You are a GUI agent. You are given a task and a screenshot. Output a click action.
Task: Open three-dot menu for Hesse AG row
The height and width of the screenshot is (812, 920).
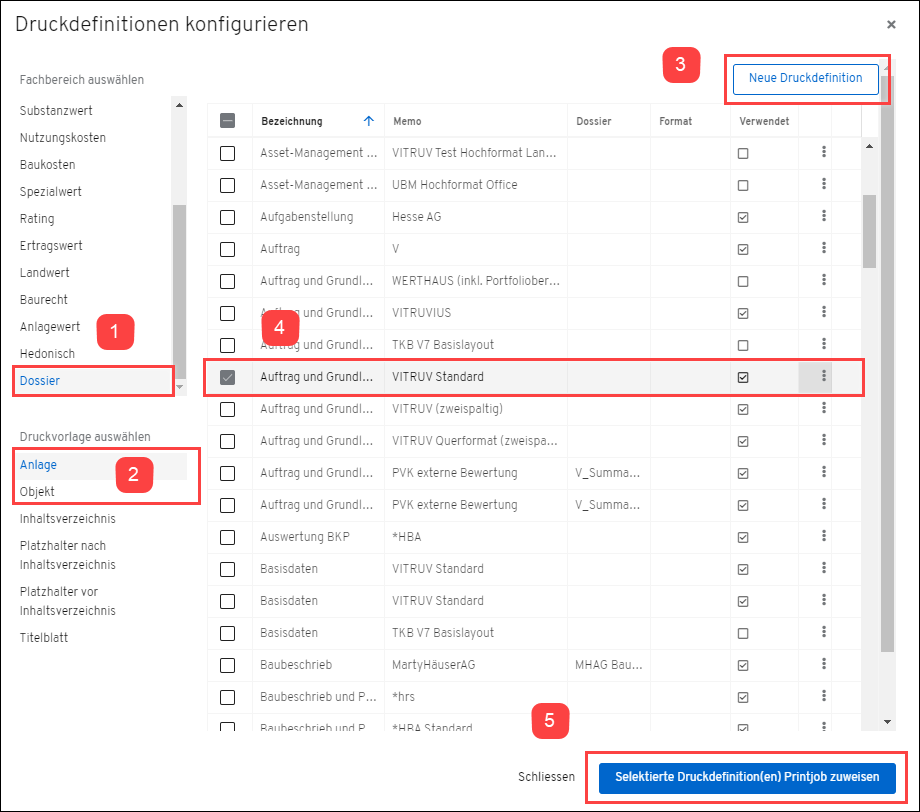(x=824, y=217)
